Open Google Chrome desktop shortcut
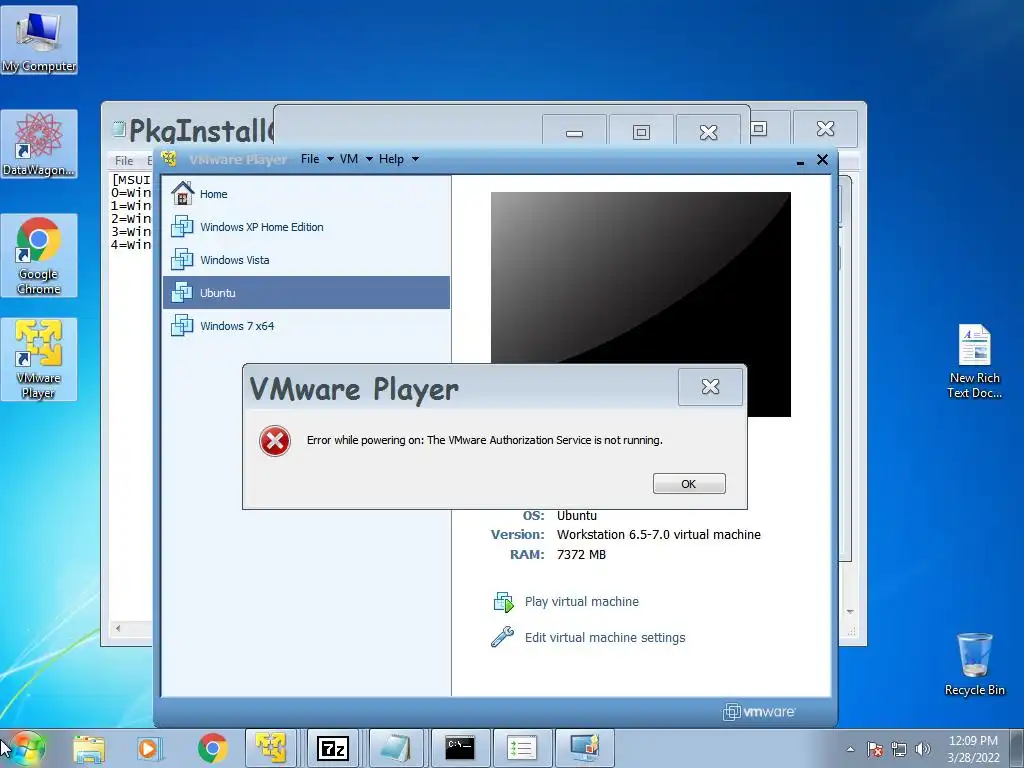Screen dimensions: 1024x768 (x=39, y=255)
